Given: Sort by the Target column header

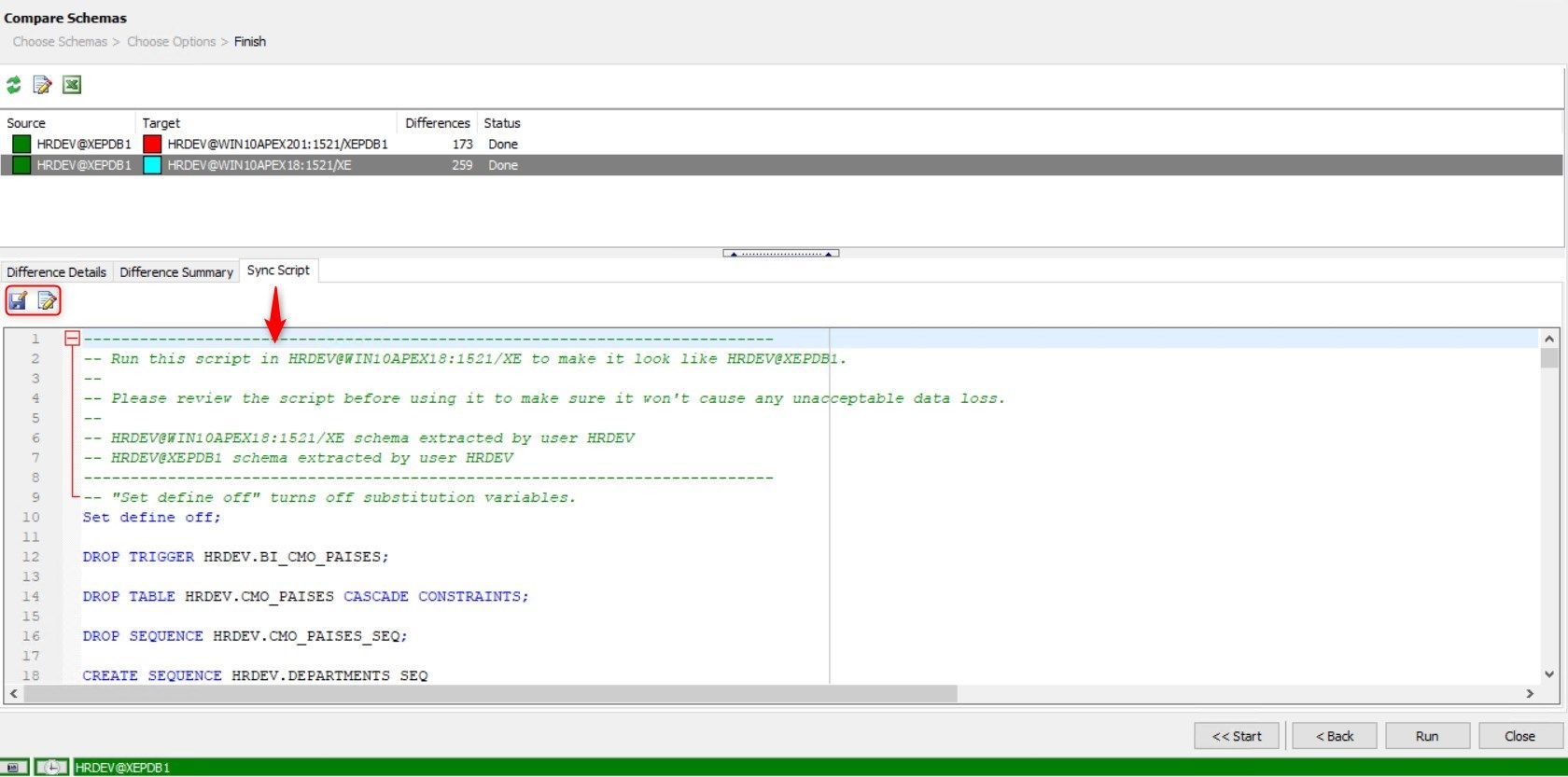Looking at the screenshot, I should [x=267, y=123].
